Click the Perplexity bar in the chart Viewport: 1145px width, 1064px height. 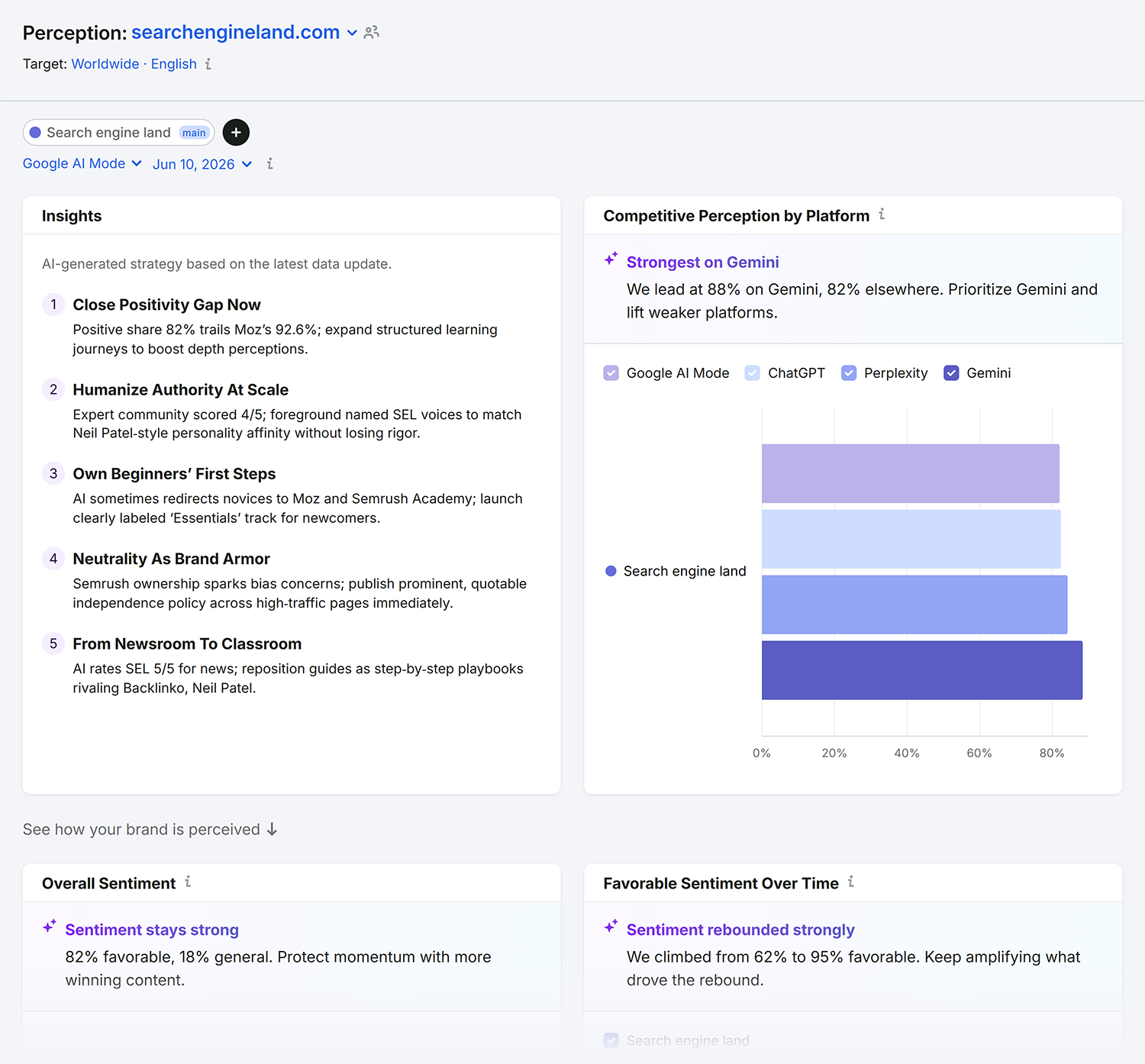(914, 605)
